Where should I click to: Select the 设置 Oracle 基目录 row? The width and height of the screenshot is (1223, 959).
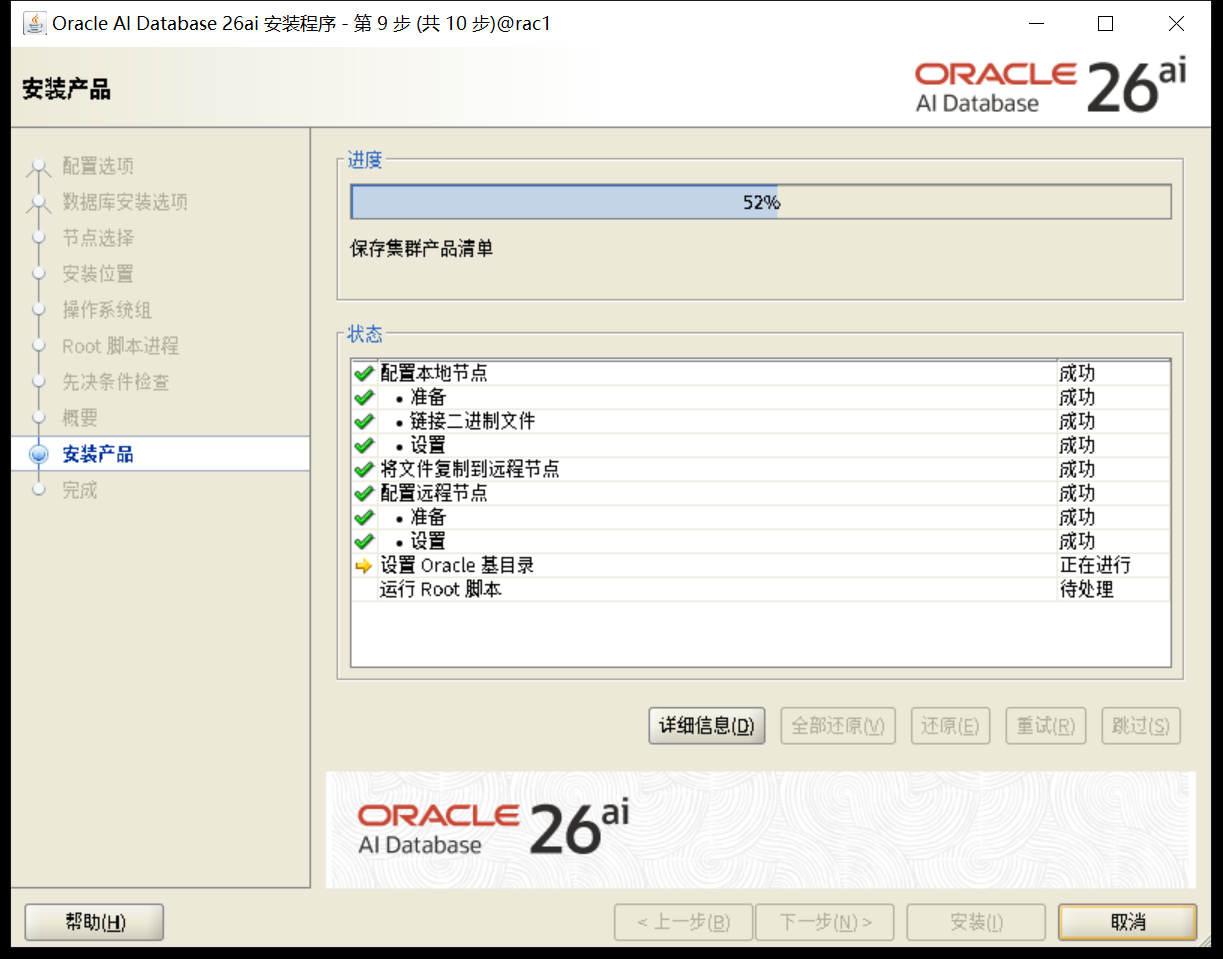[x=761, y=565]
